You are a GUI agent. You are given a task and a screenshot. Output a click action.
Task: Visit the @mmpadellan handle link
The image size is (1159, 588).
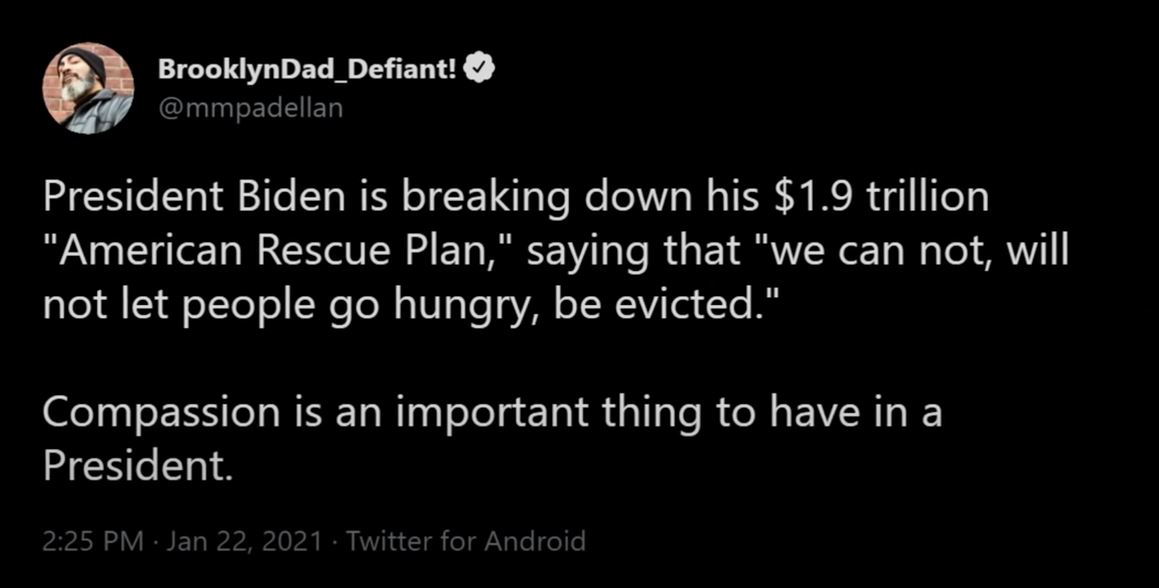[x=250, y=108]
